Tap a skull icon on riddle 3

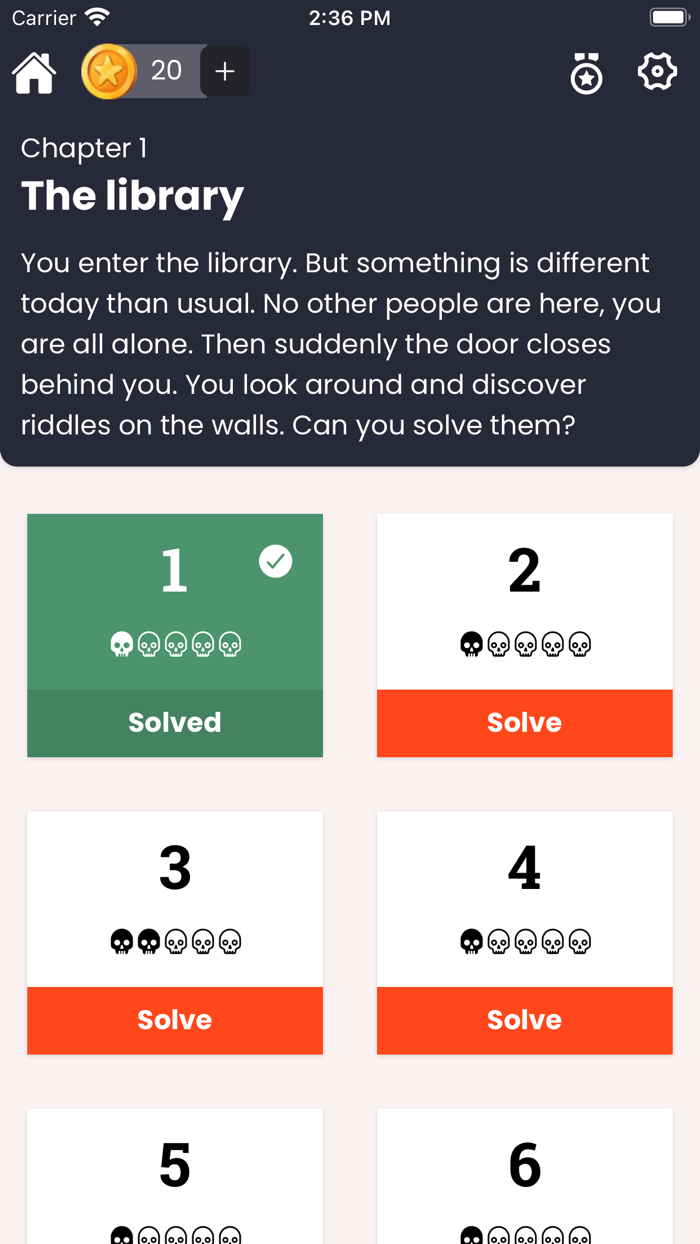click(x=121, y=941)
